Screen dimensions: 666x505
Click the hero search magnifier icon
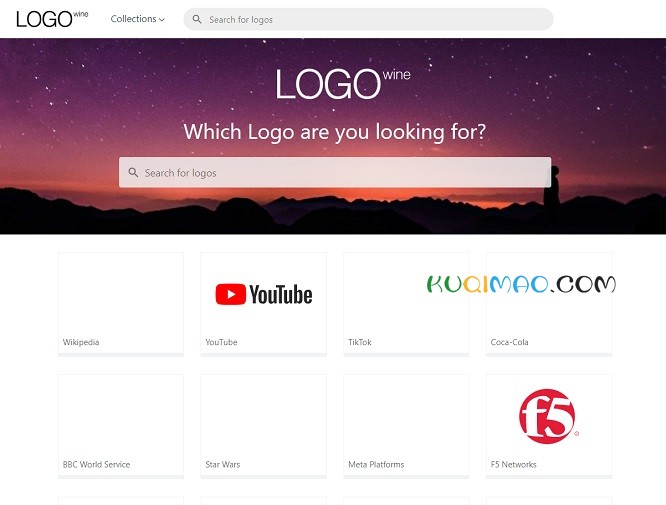tap(133, 172)
